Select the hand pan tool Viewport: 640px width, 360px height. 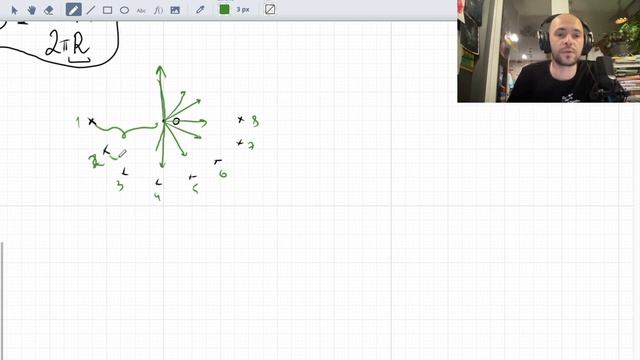(31, 10)
